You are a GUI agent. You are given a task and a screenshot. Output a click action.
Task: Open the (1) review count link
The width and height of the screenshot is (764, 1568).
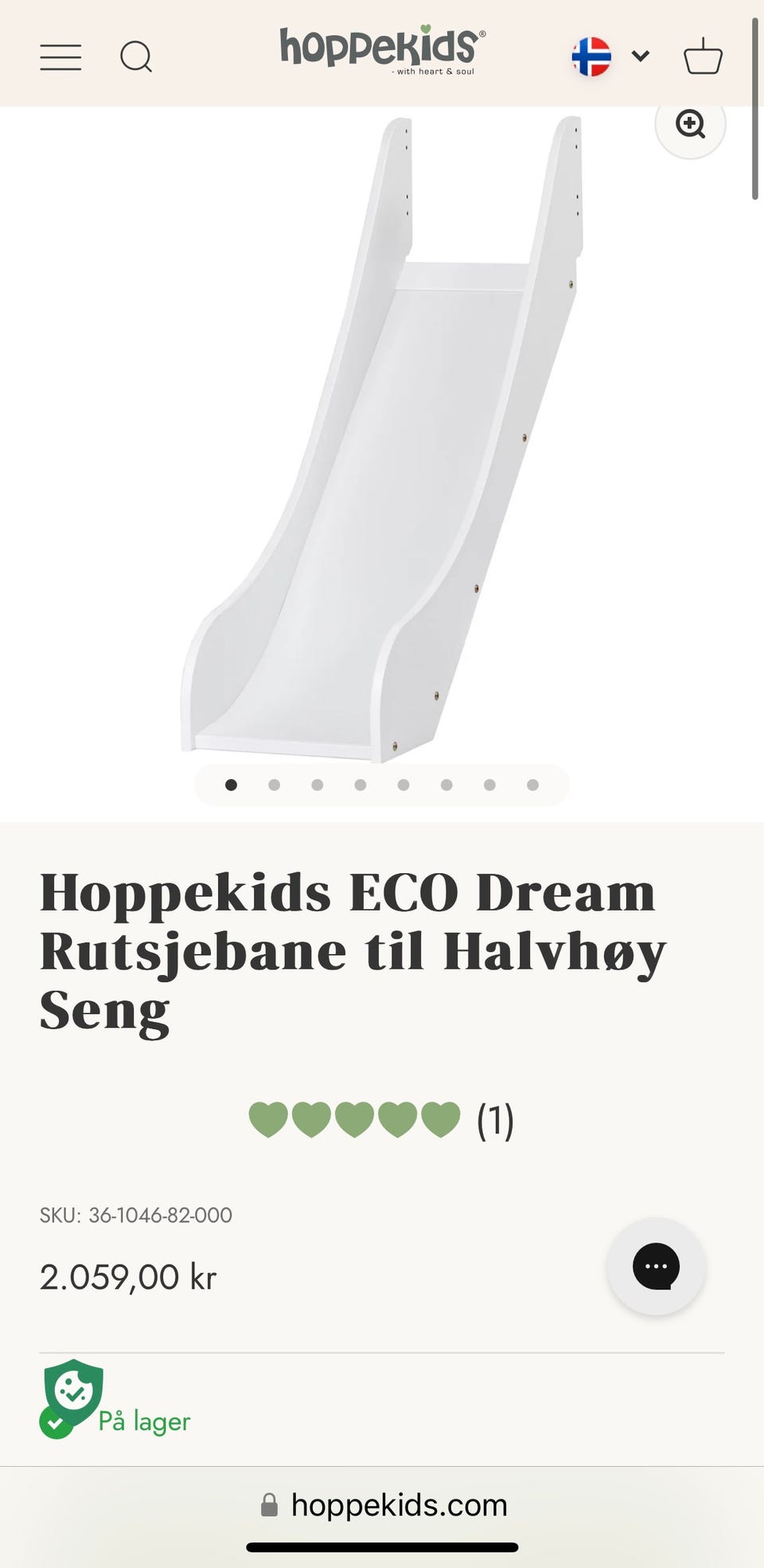(495, 1121)
